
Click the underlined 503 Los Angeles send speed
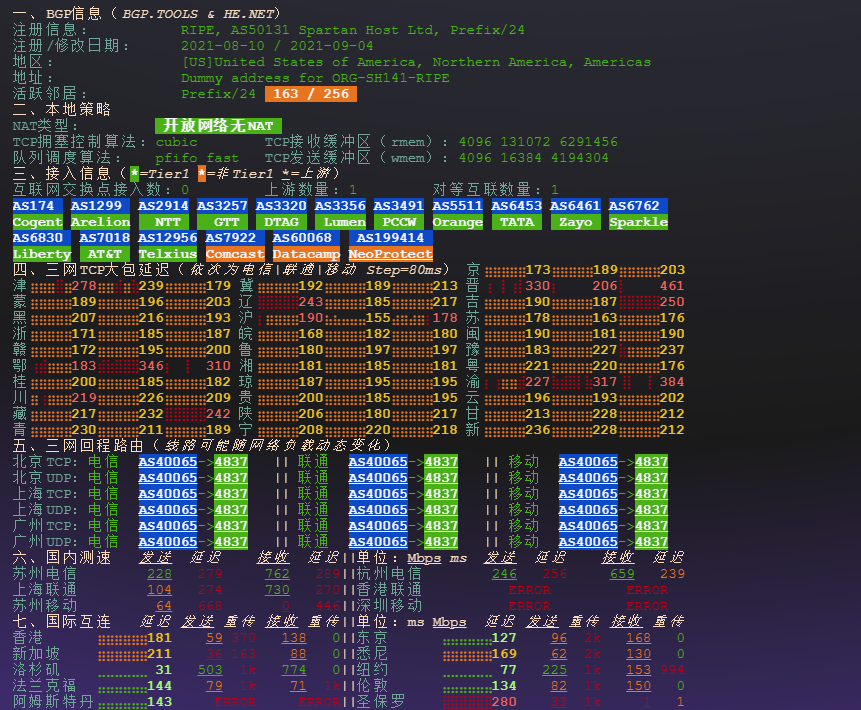(210, 670)
